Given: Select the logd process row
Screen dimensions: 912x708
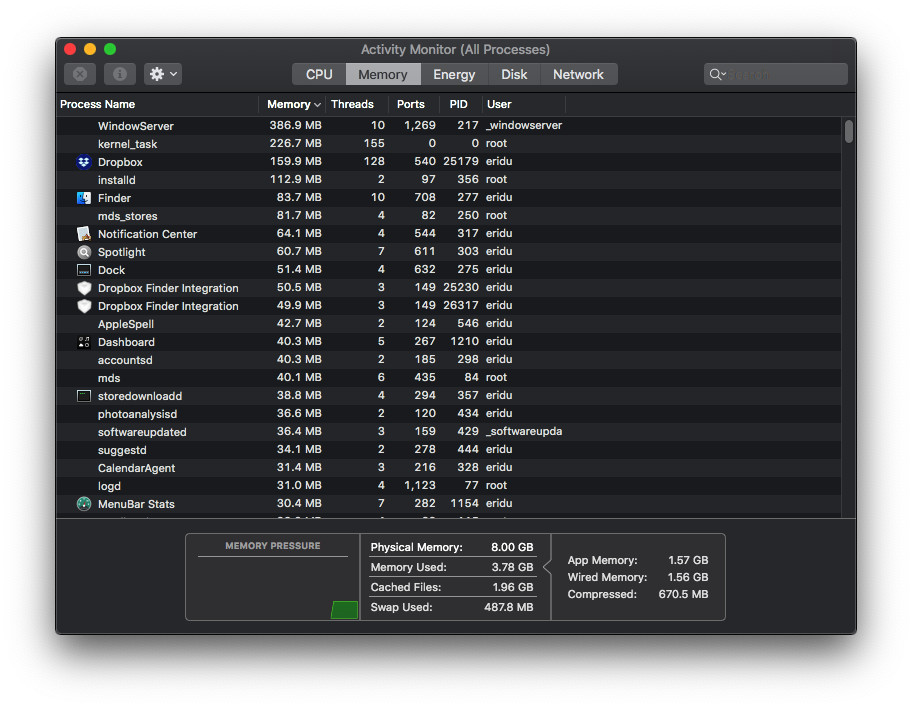Looking at the screenshot, I should pos(448,486).
